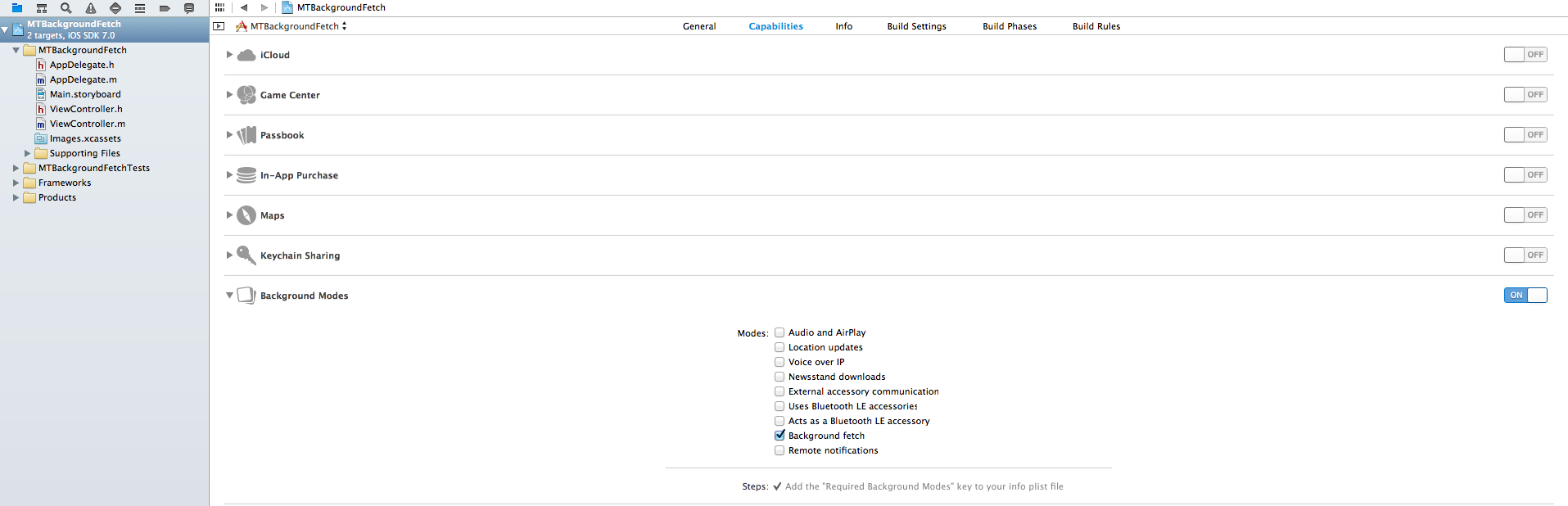Image resolution: width=1568 pixels, height=506 pixels.
Task: Open the Find navigator magnifier icon
Action: (66, 8)
